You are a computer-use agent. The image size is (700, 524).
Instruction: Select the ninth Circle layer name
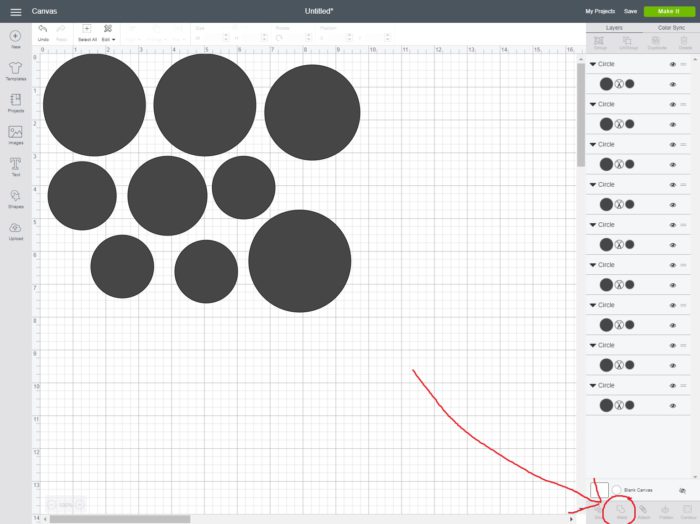pos(606,386)
